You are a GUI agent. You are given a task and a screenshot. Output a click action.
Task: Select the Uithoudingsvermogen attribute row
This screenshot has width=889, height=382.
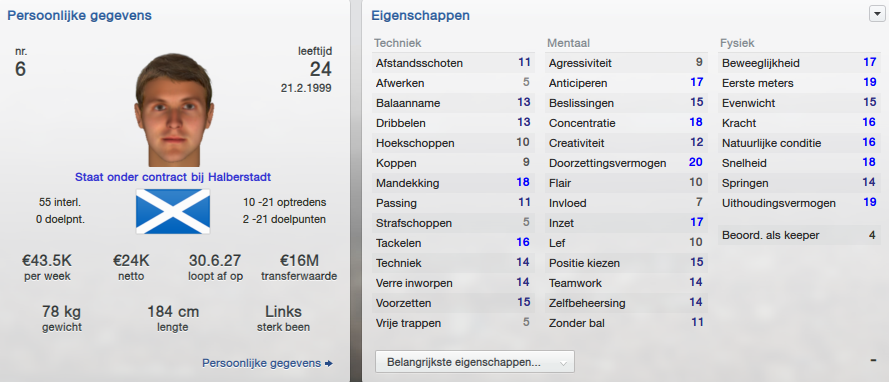(799, 203)
